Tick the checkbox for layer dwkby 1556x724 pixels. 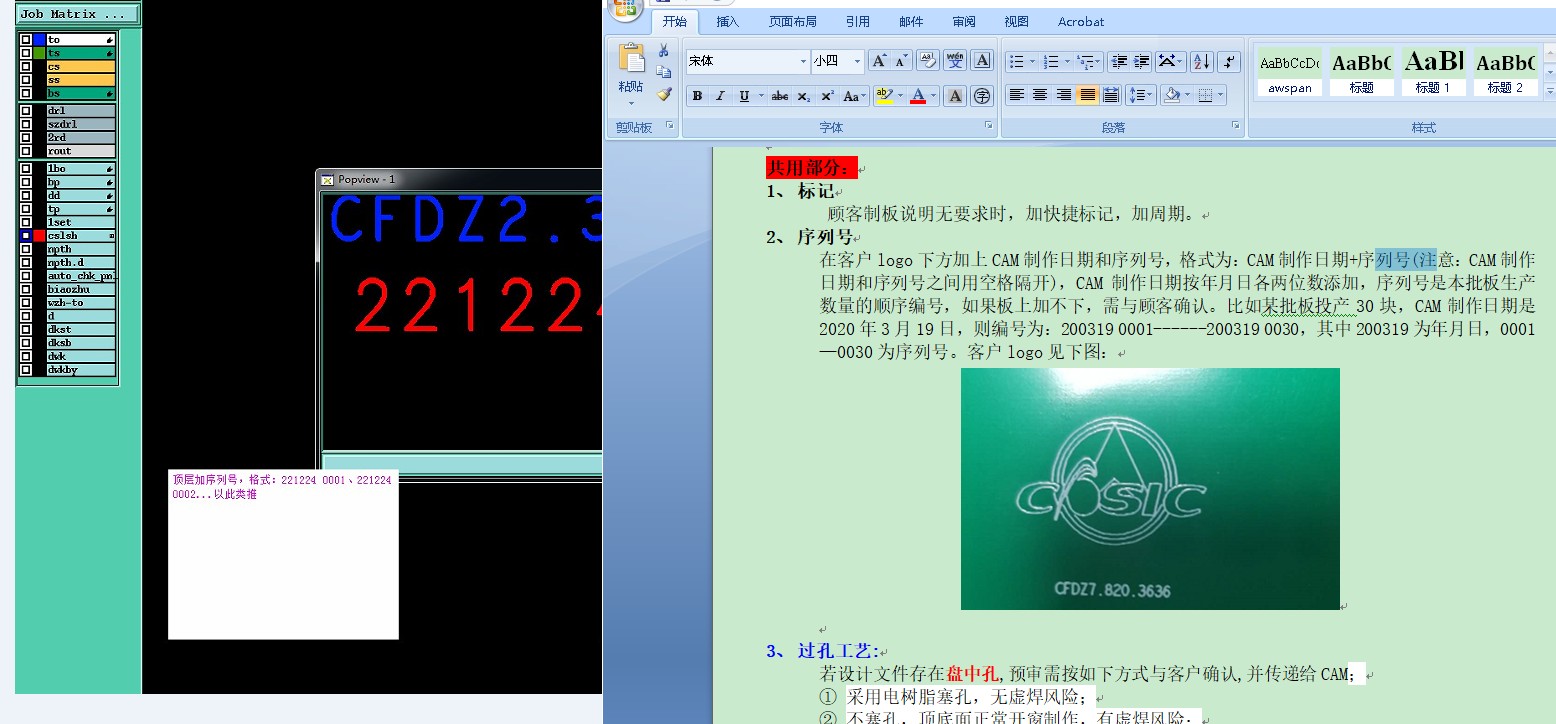coord(26,370)
